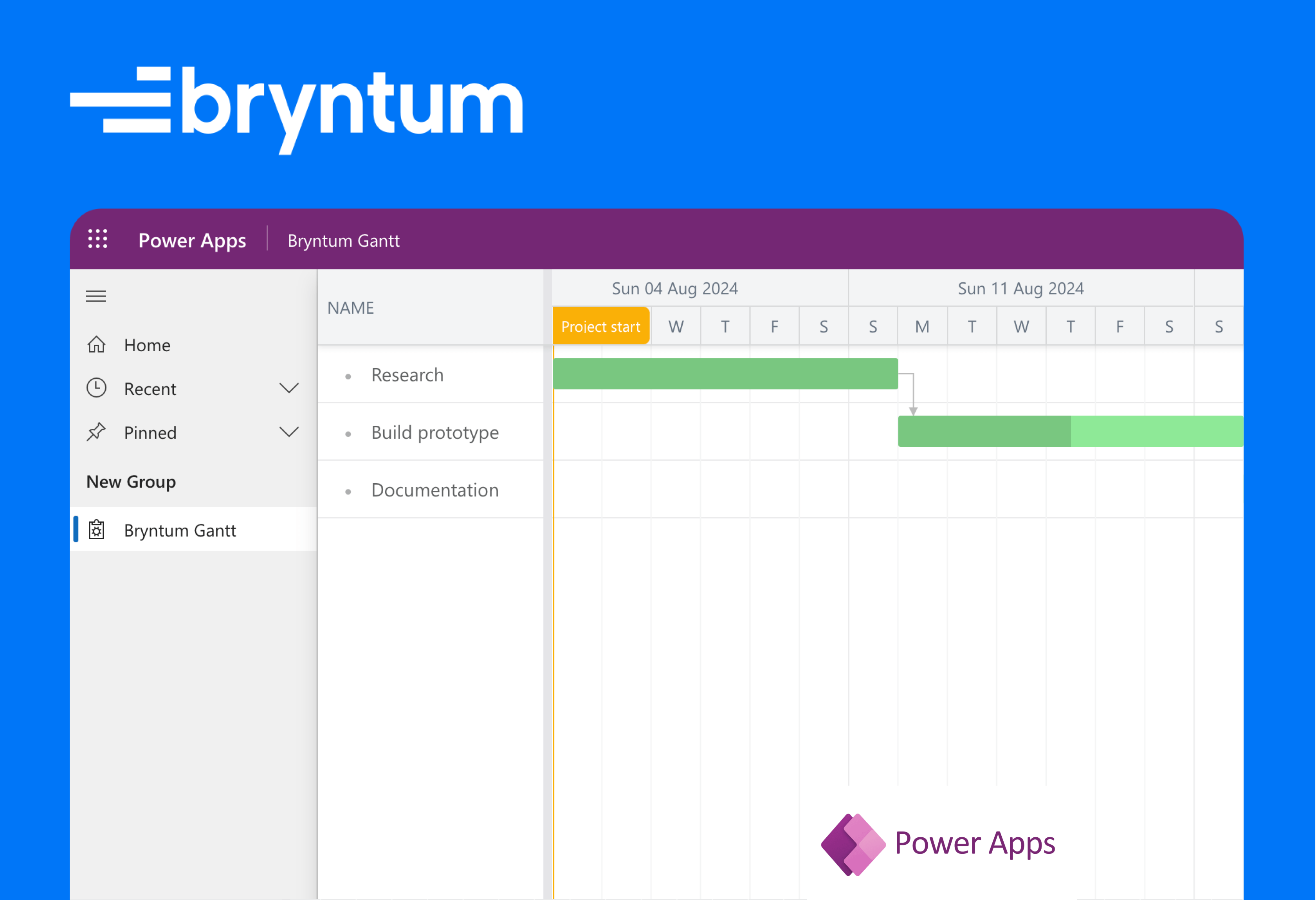Screen dimensions: 1316x900
Task: Select the Build prototype task row
Action: point(430,432)
